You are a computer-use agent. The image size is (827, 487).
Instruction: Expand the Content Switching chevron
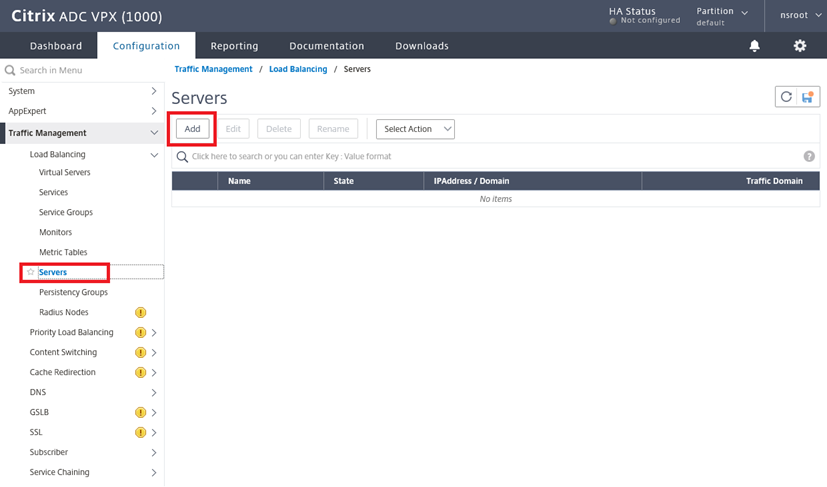click(x=154, y=352)
